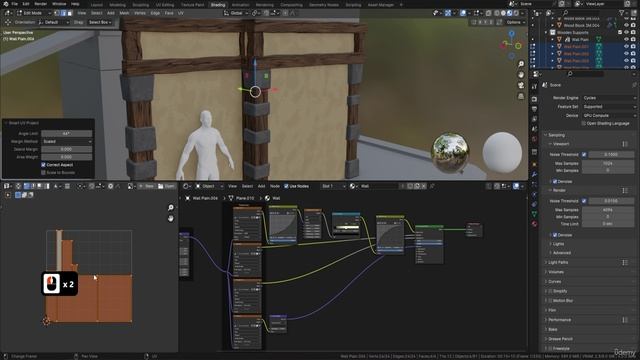Toggle Correct Aspect checkbox
The width and height of the screenshot is (640, 360).
43,165
